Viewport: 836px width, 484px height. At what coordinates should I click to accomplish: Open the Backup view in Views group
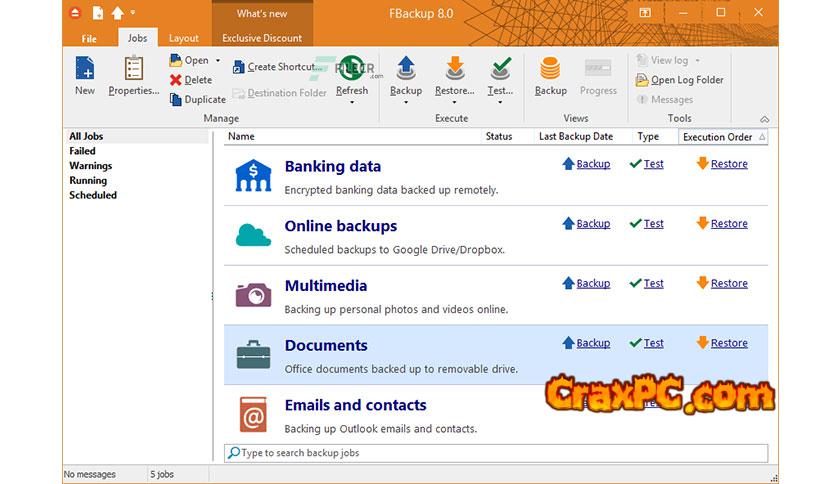click(550, 76)
